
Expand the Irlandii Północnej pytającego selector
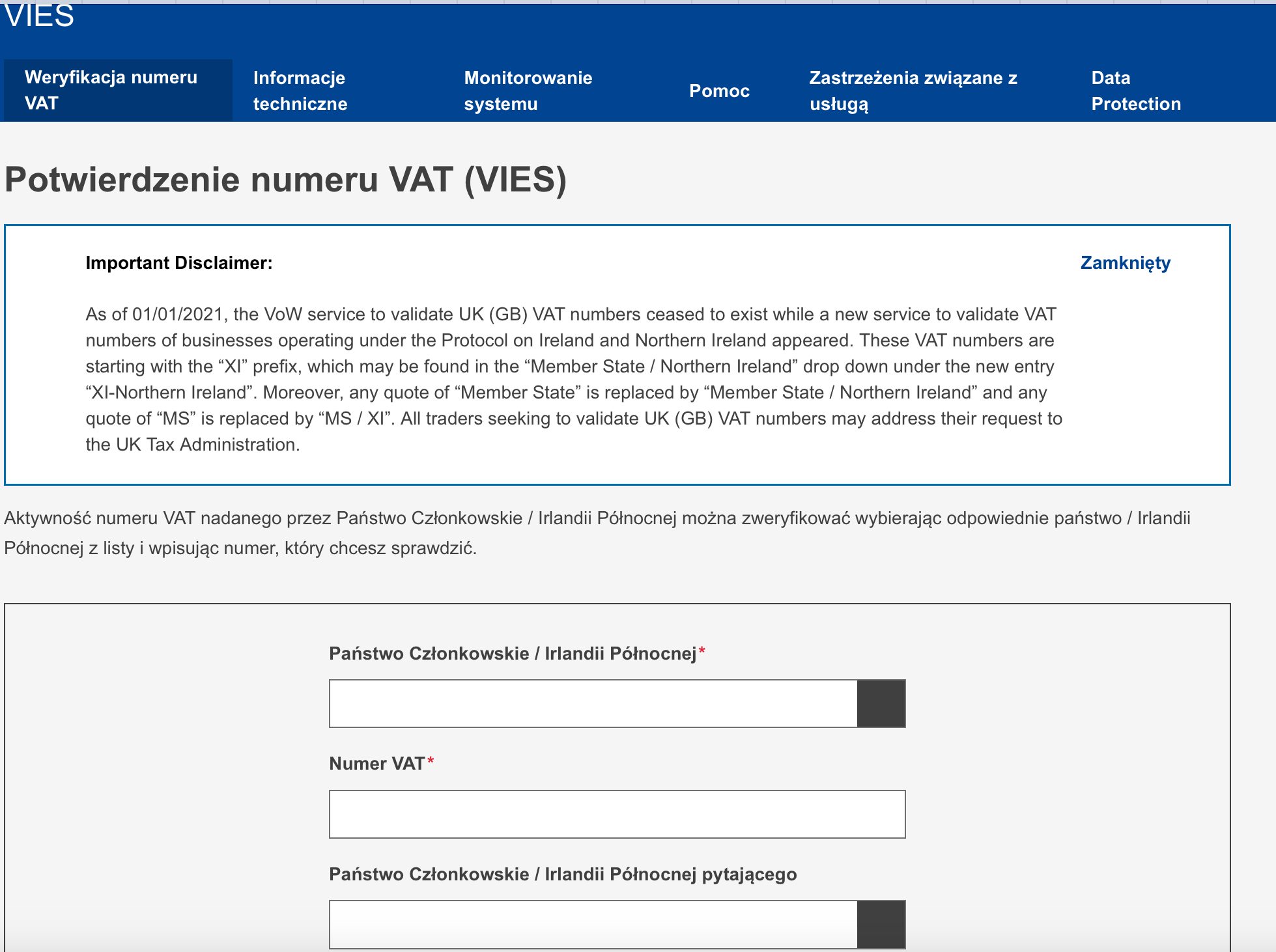point(882,923)
